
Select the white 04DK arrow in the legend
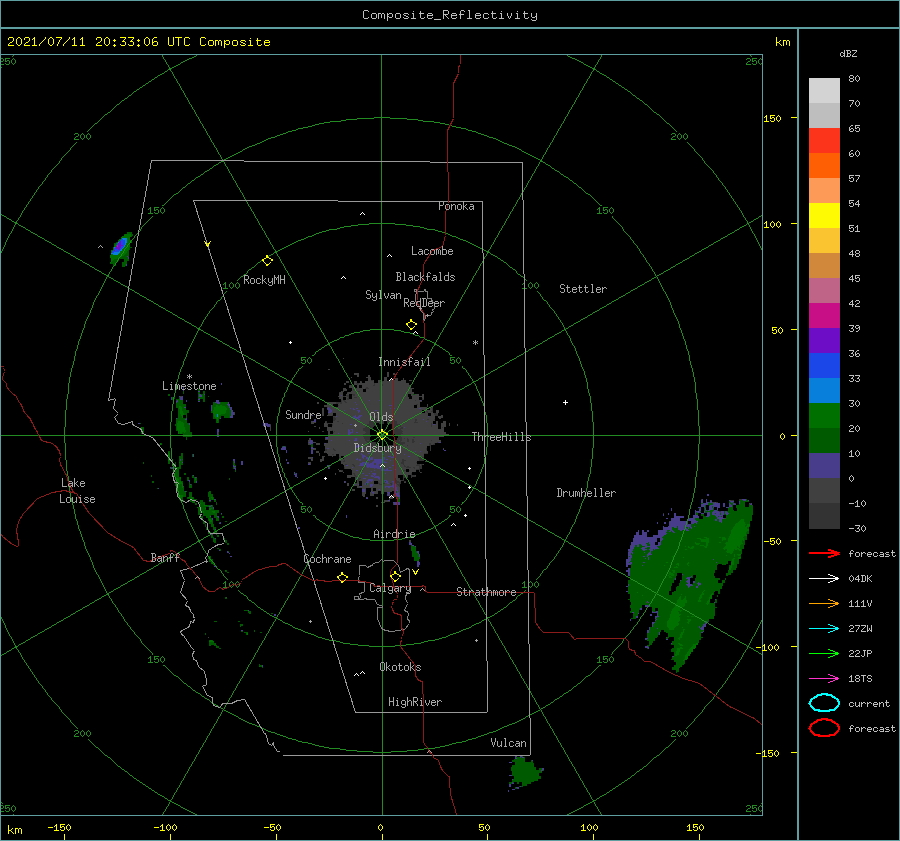pyautogui.click(x=824, y=578)
